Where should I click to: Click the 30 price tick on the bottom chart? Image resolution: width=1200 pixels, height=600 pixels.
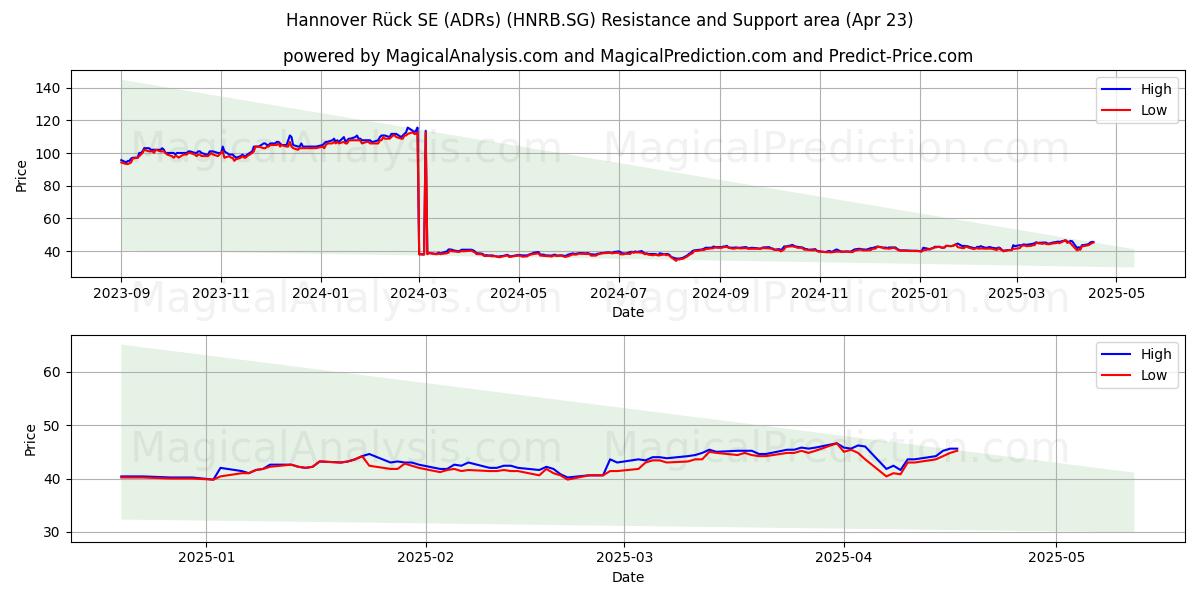52,532
